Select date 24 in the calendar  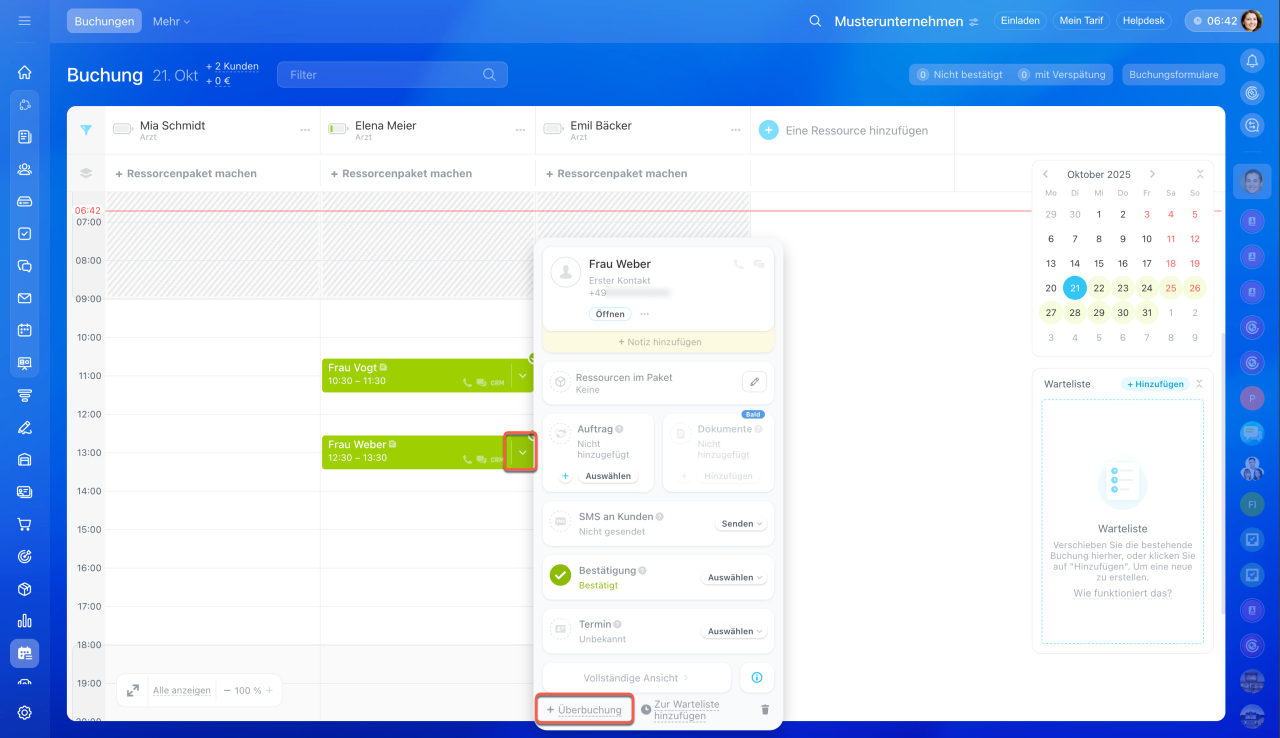1147,288
